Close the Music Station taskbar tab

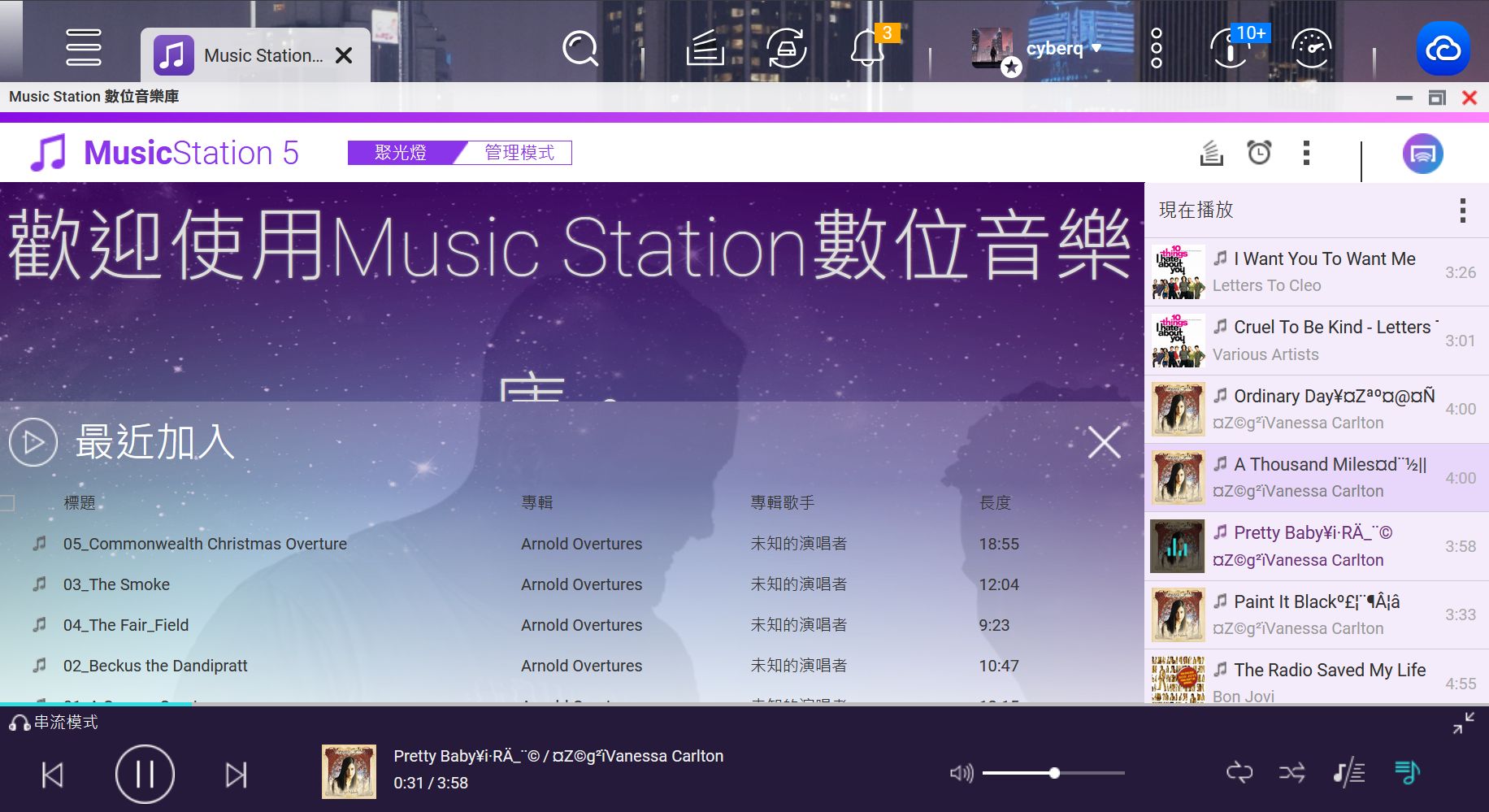(x=345, y=55)
